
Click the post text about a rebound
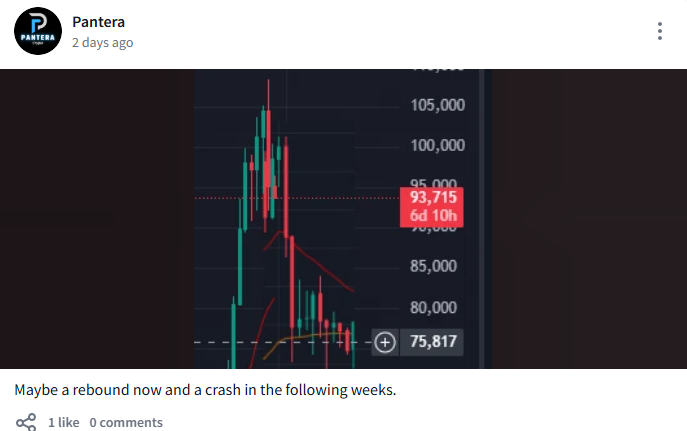(205, 390)
